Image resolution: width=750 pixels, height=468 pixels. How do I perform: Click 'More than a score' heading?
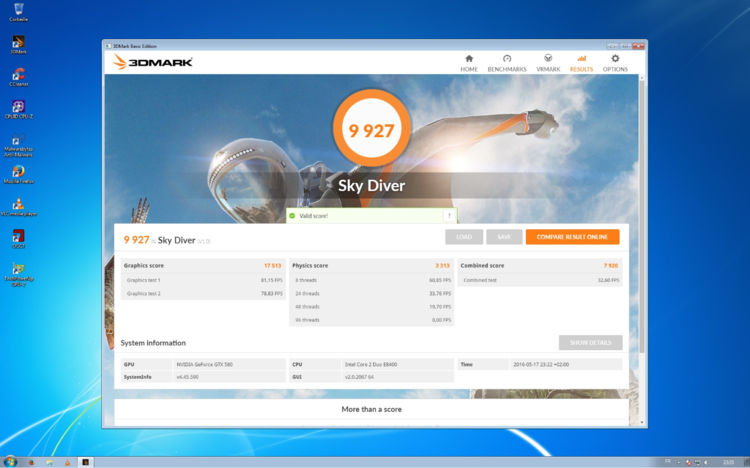pos(372,410)
